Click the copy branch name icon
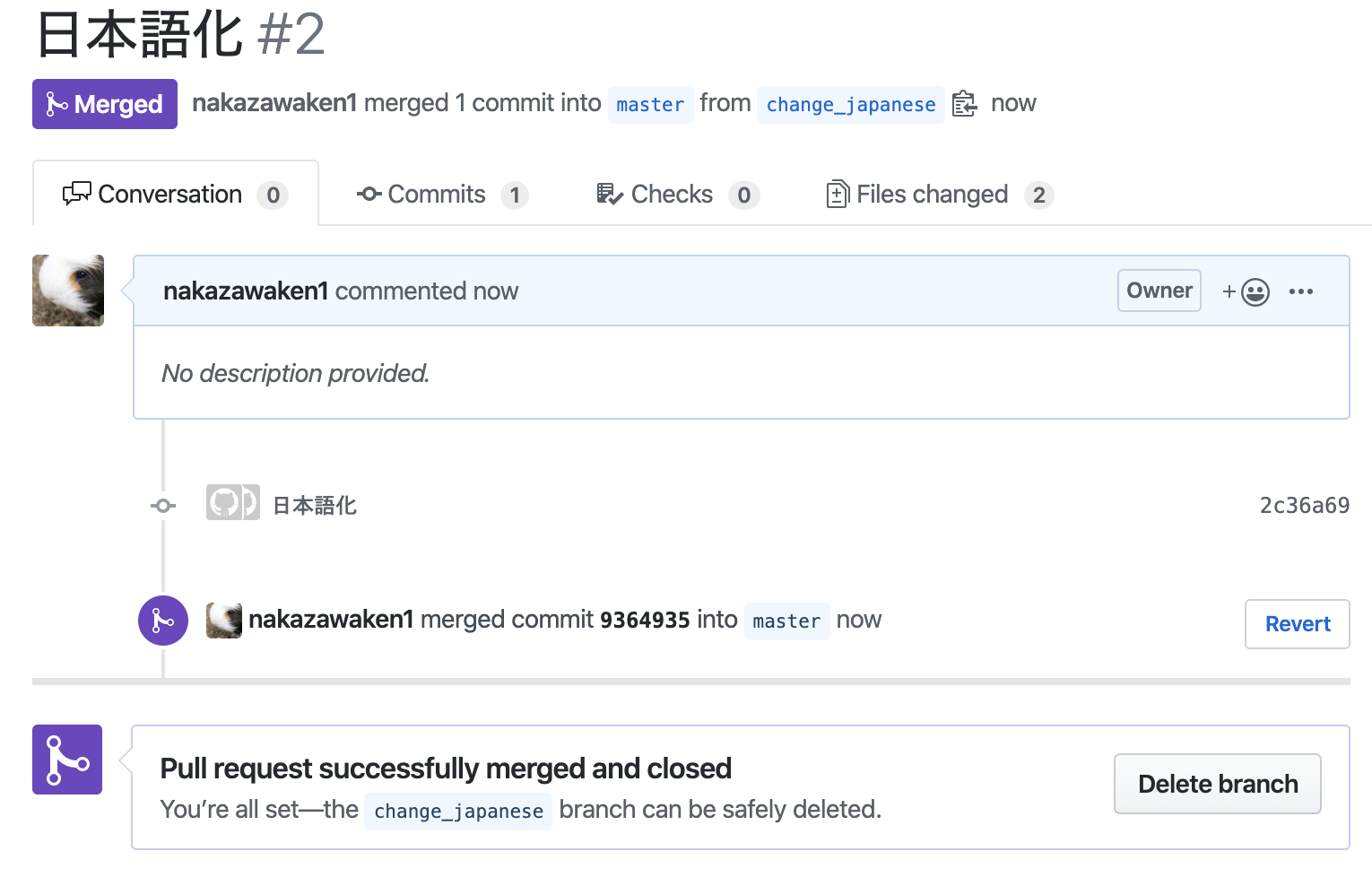The width and height of the screenshot is (1372, 877). point(964,104)
